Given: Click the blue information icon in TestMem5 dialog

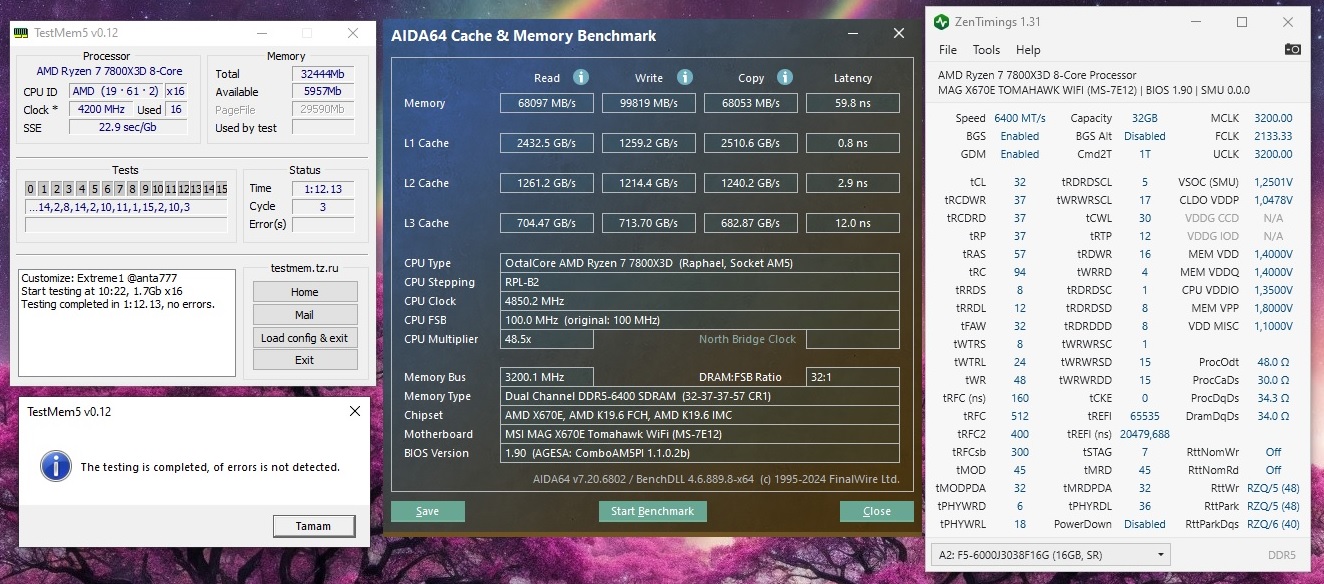Looking at the screenshot, I should (x=55, y=466).
